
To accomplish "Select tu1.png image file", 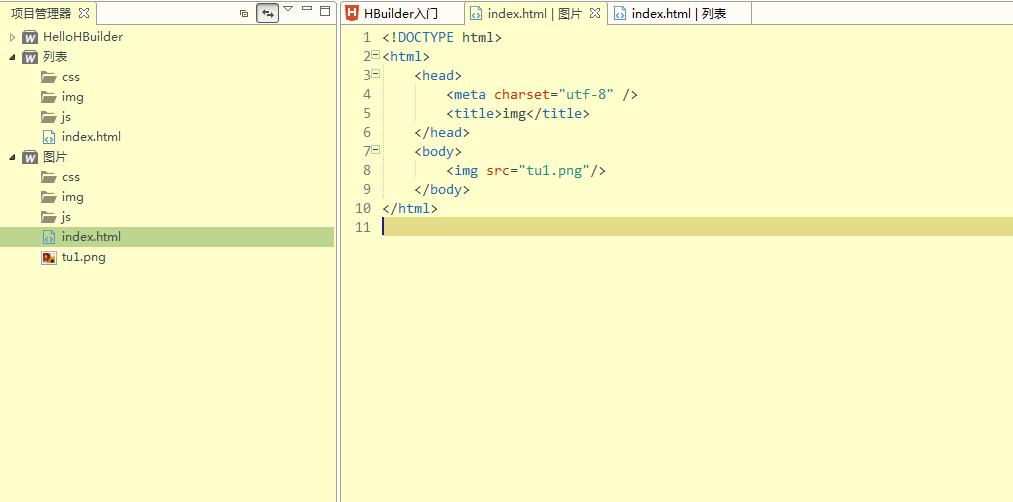I will tap(83, 257).
